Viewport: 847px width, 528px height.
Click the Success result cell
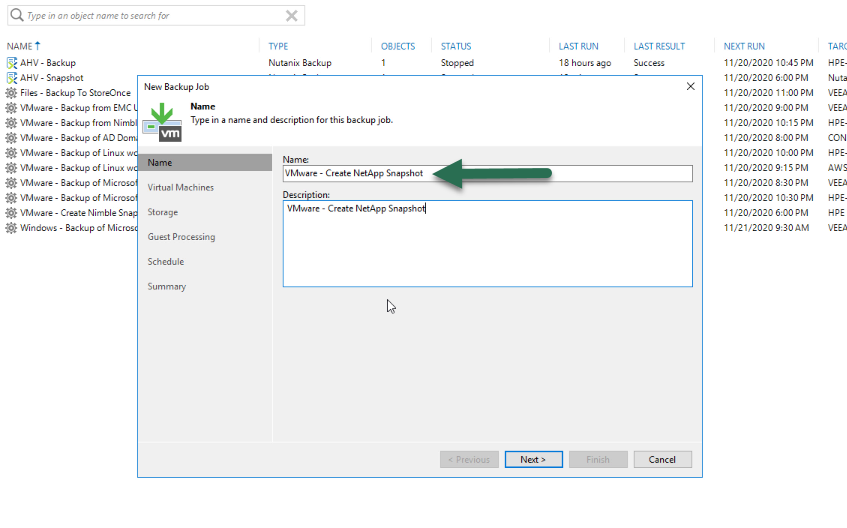[x=649, y=63]
